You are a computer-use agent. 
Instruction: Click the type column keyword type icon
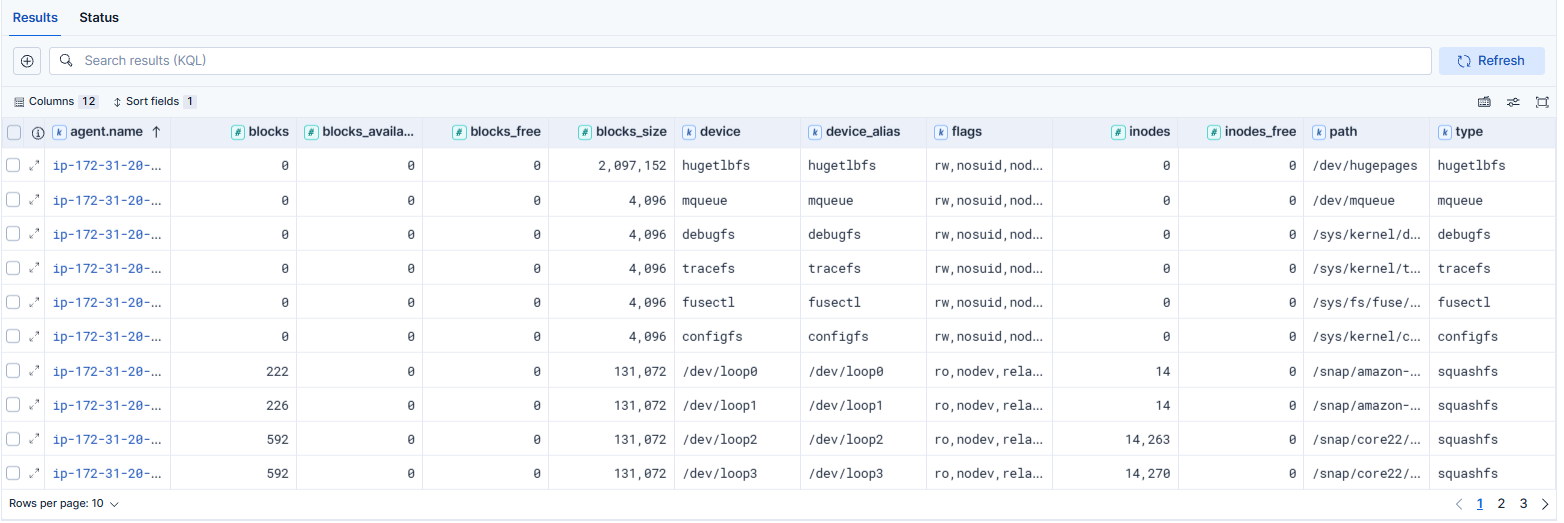click(1445, 132)
